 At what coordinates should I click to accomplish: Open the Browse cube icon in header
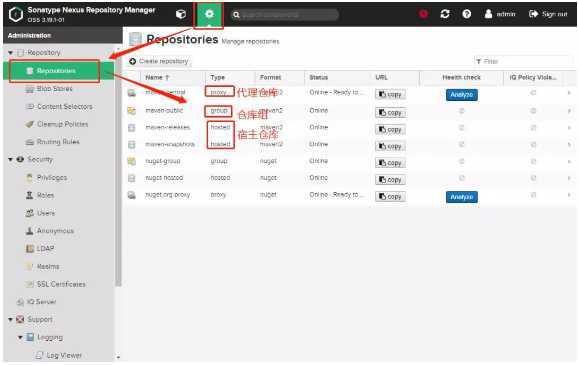tap(181, 14)
